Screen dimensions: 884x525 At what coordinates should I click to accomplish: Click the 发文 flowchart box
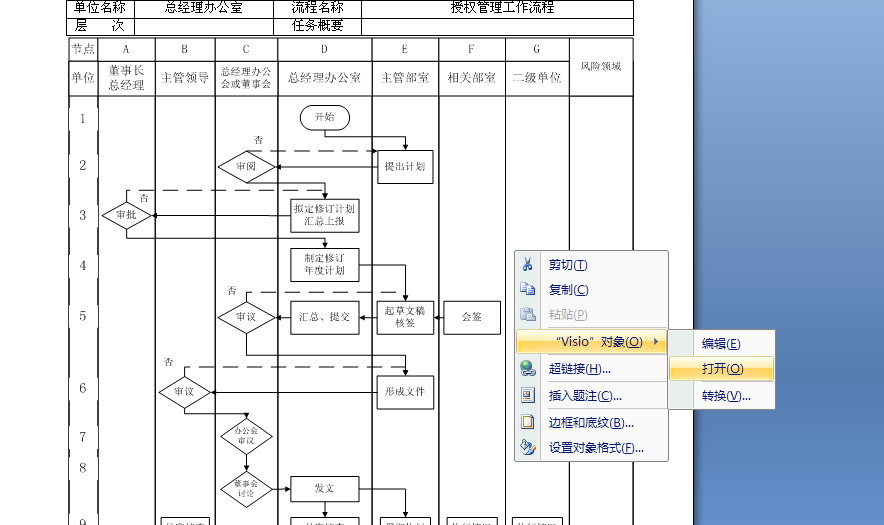click(x=325, y=489)
